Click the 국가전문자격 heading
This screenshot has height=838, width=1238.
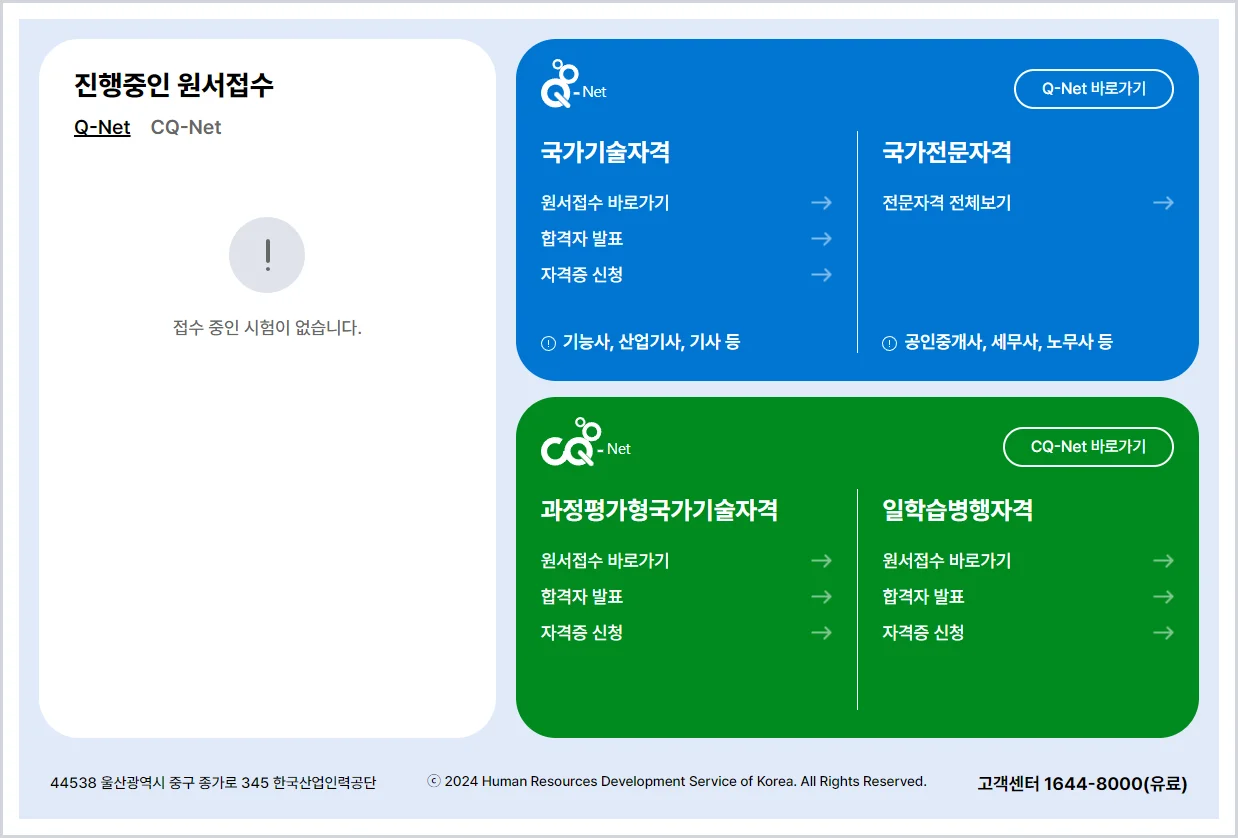947,152
